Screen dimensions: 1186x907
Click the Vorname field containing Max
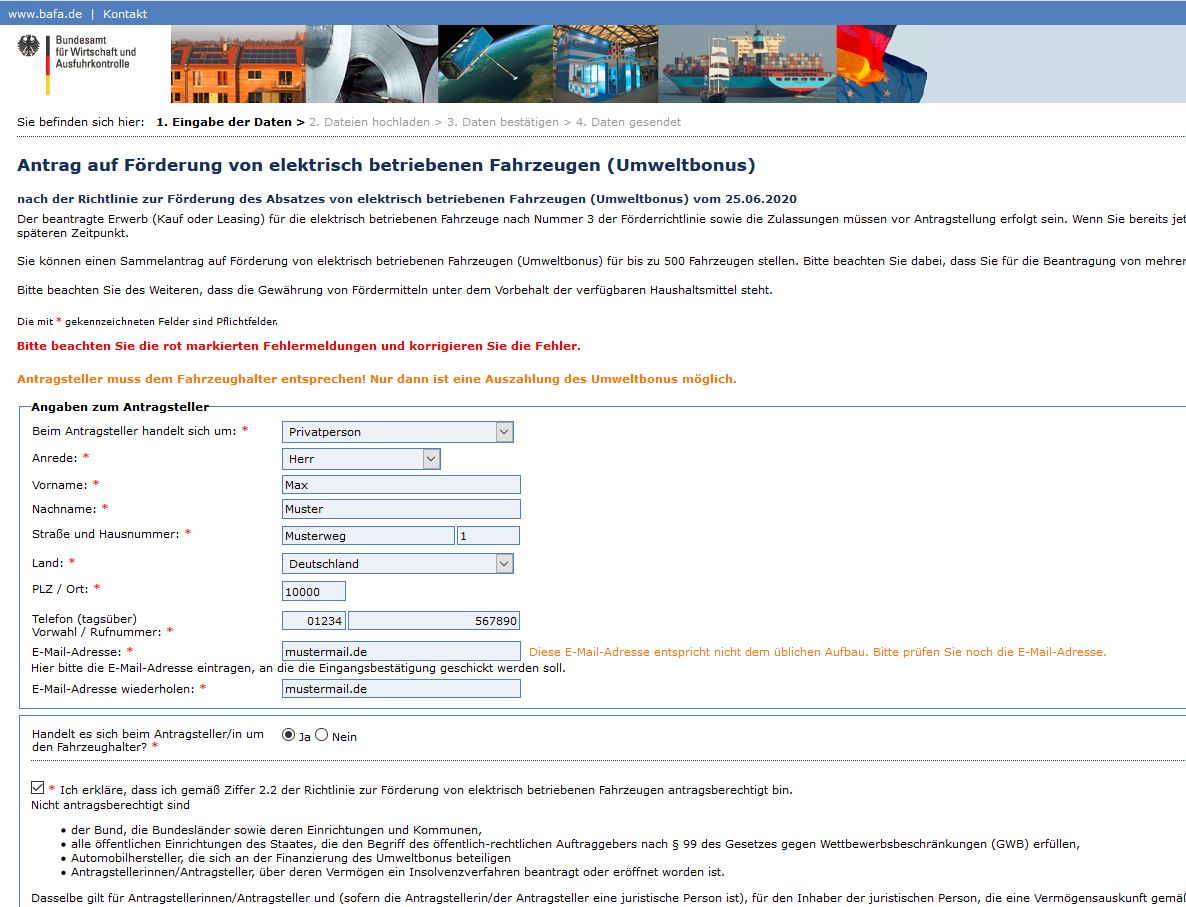pyautogui.click(x=401, y=485)
